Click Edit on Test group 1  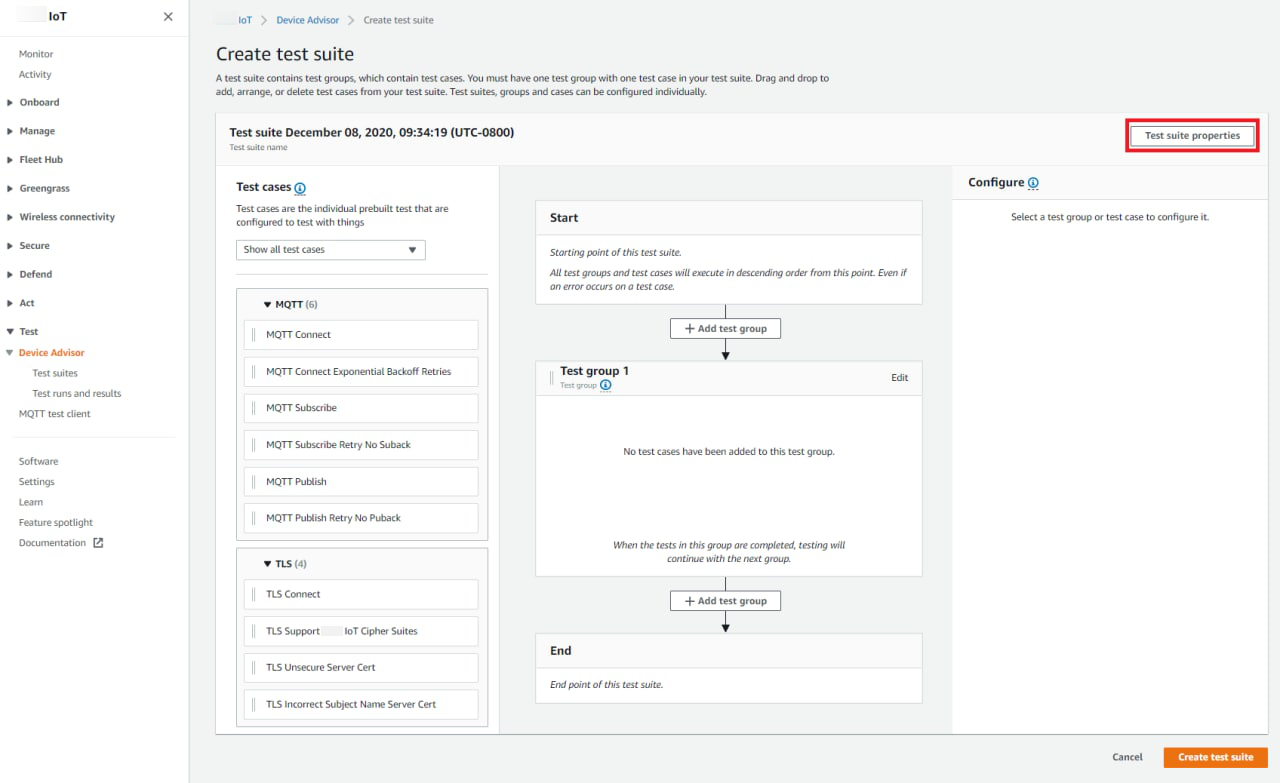[x=899, y=378]
